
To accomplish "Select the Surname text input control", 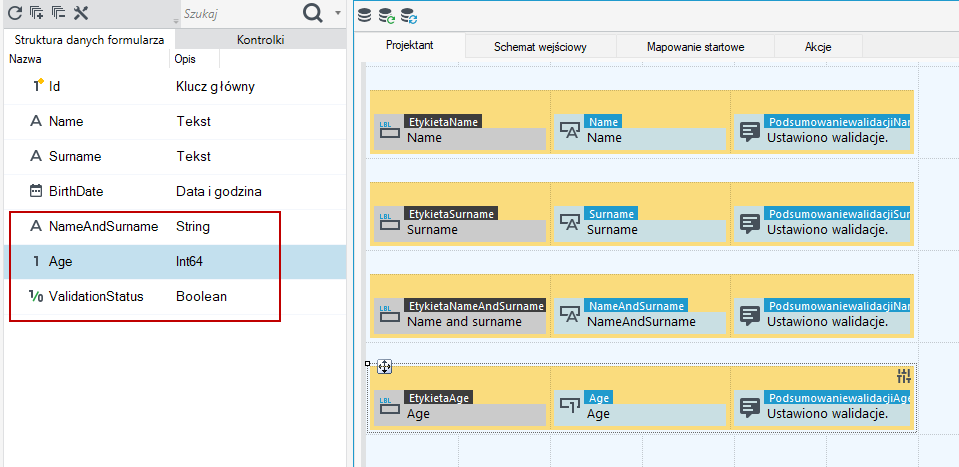I will pyautogui.click(x=640, y=224).
